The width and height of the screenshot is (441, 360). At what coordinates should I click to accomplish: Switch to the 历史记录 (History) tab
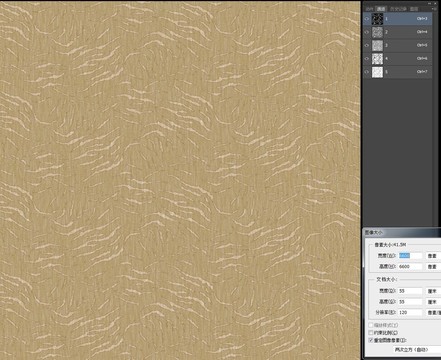point(398,9)
